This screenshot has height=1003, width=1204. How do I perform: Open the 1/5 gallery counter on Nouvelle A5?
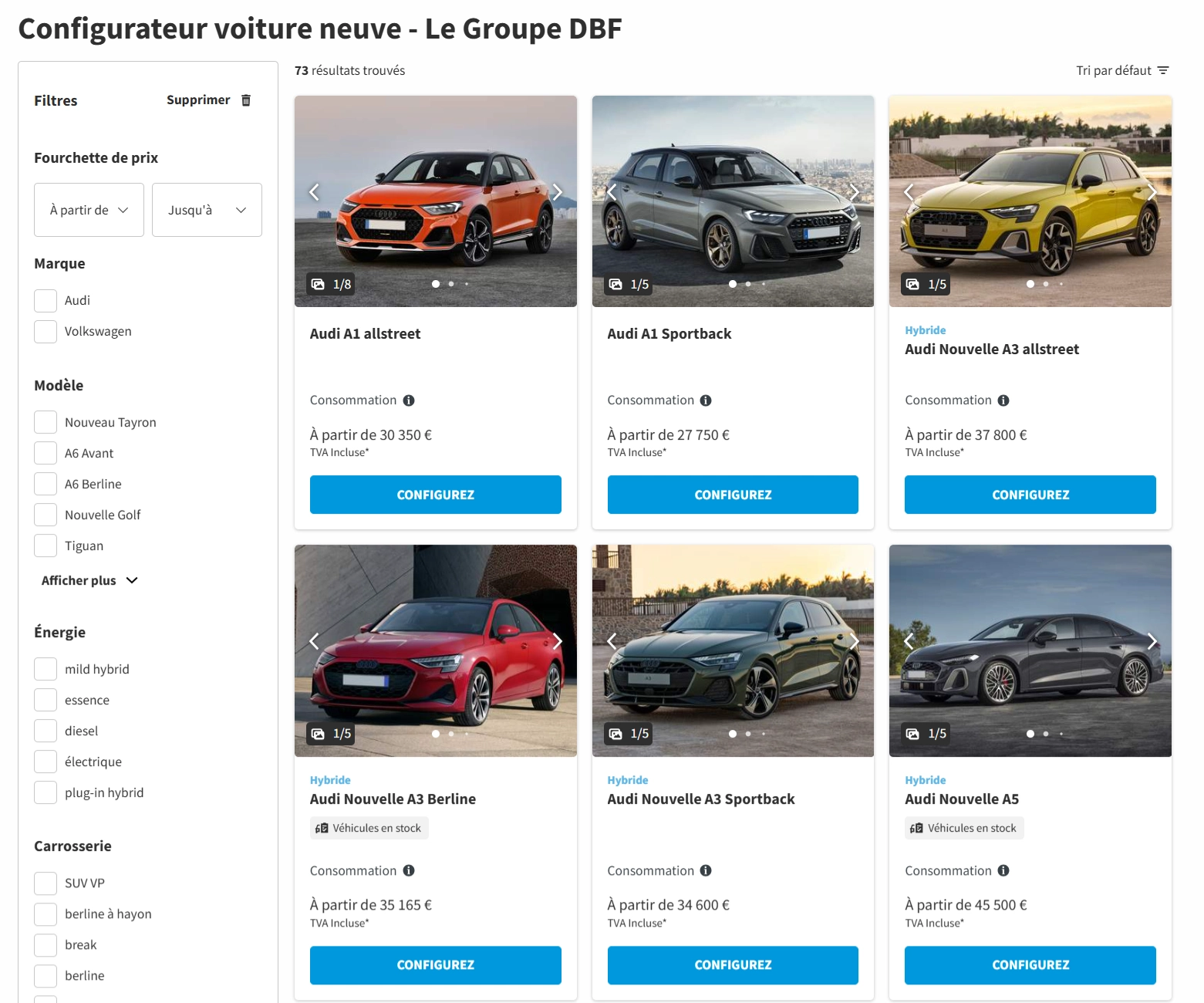926,734
